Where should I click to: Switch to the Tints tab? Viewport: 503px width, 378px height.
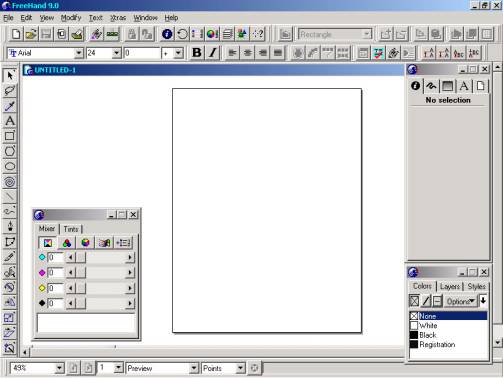click(71, 229)
